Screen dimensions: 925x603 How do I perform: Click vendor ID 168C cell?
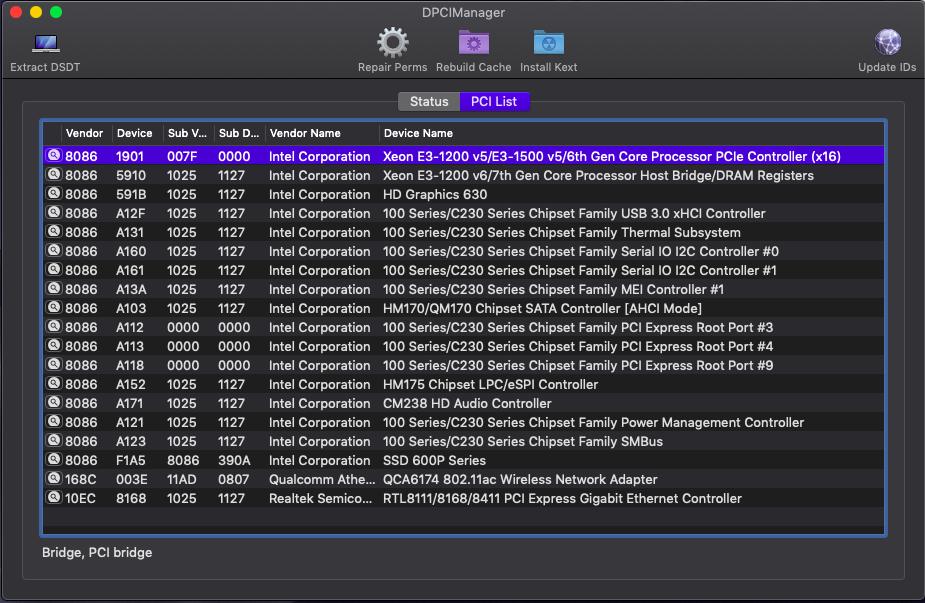point(81,480)
